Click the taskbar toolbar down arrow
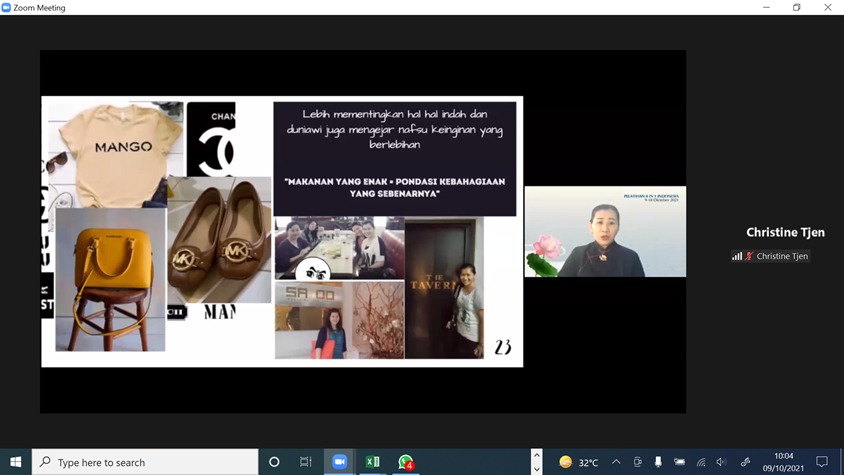The image size is (844, 475). pos(537,469)
